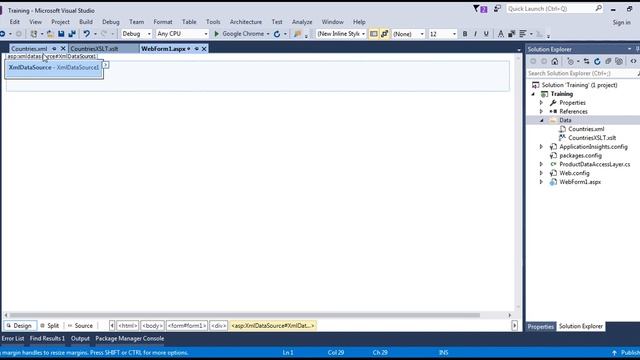
Task: Click the Undo arrow icon
Action: point(87,34)
